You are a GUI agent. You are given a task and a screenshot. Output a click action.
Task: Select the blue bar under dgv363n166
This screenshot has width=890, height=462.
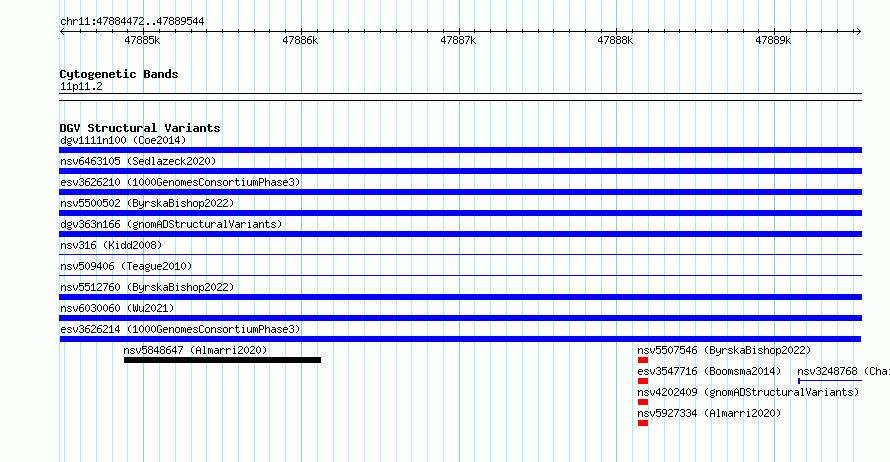tap(460, 234)
